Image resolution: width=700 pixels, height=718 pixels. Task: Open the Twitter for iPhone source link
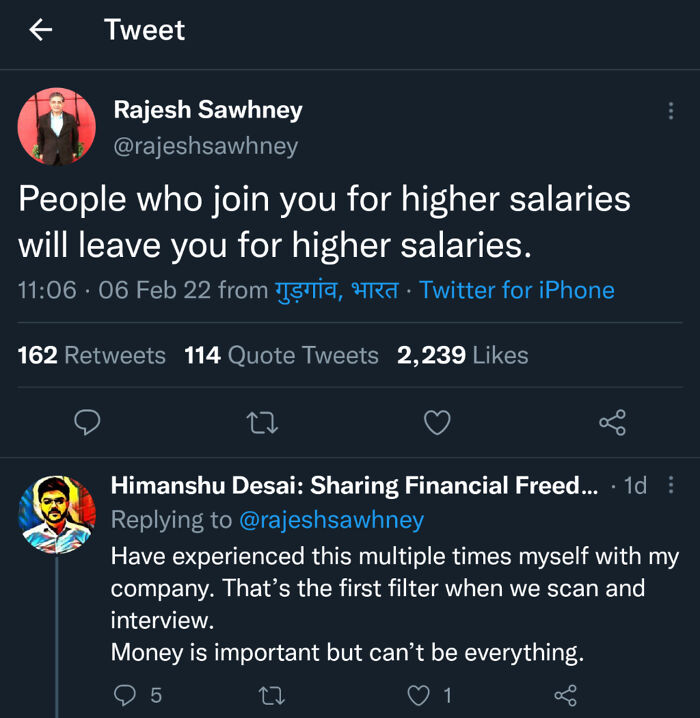516,291
